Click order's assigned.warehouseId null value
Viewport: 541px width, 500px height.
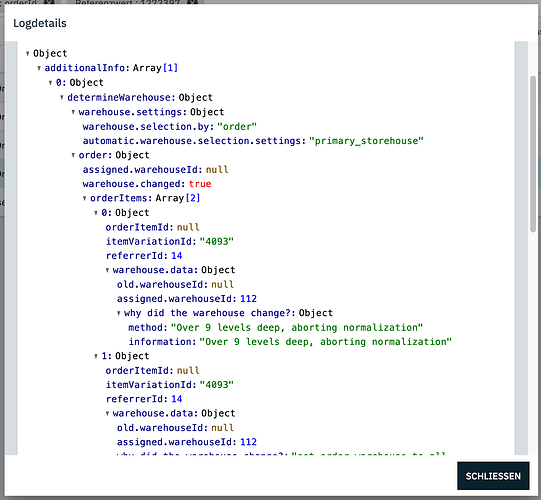pyautogui.click(x=217, y=170)
